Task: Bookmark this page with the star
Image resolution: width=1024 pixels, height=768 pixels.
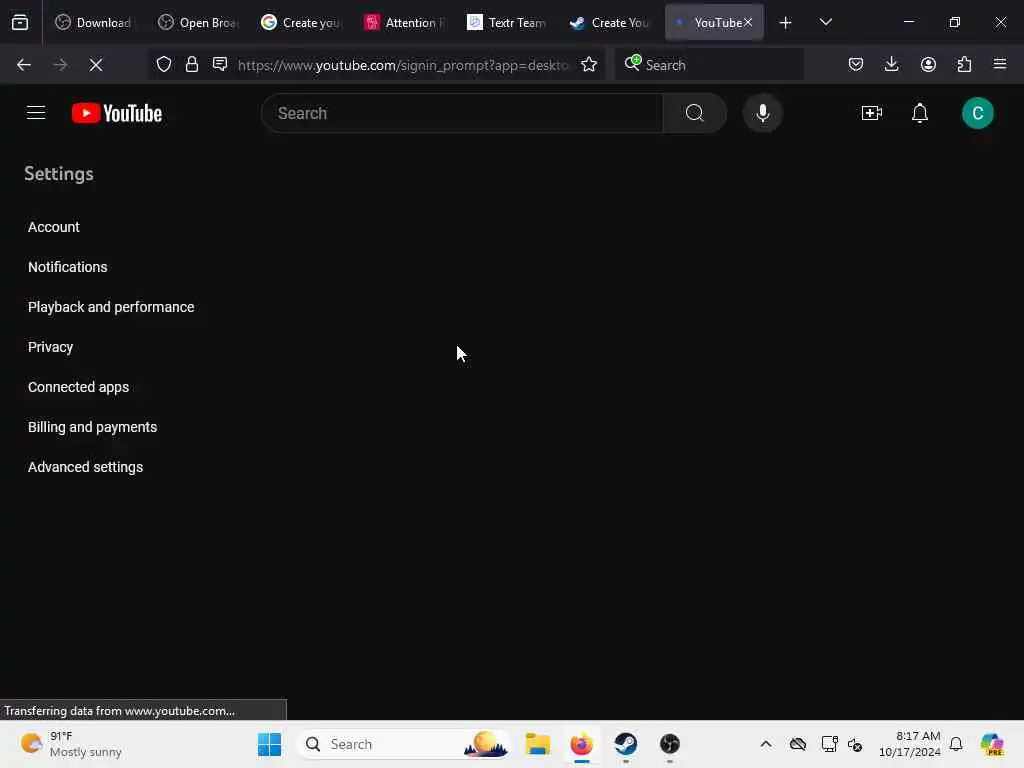Action: coord(589,65)
